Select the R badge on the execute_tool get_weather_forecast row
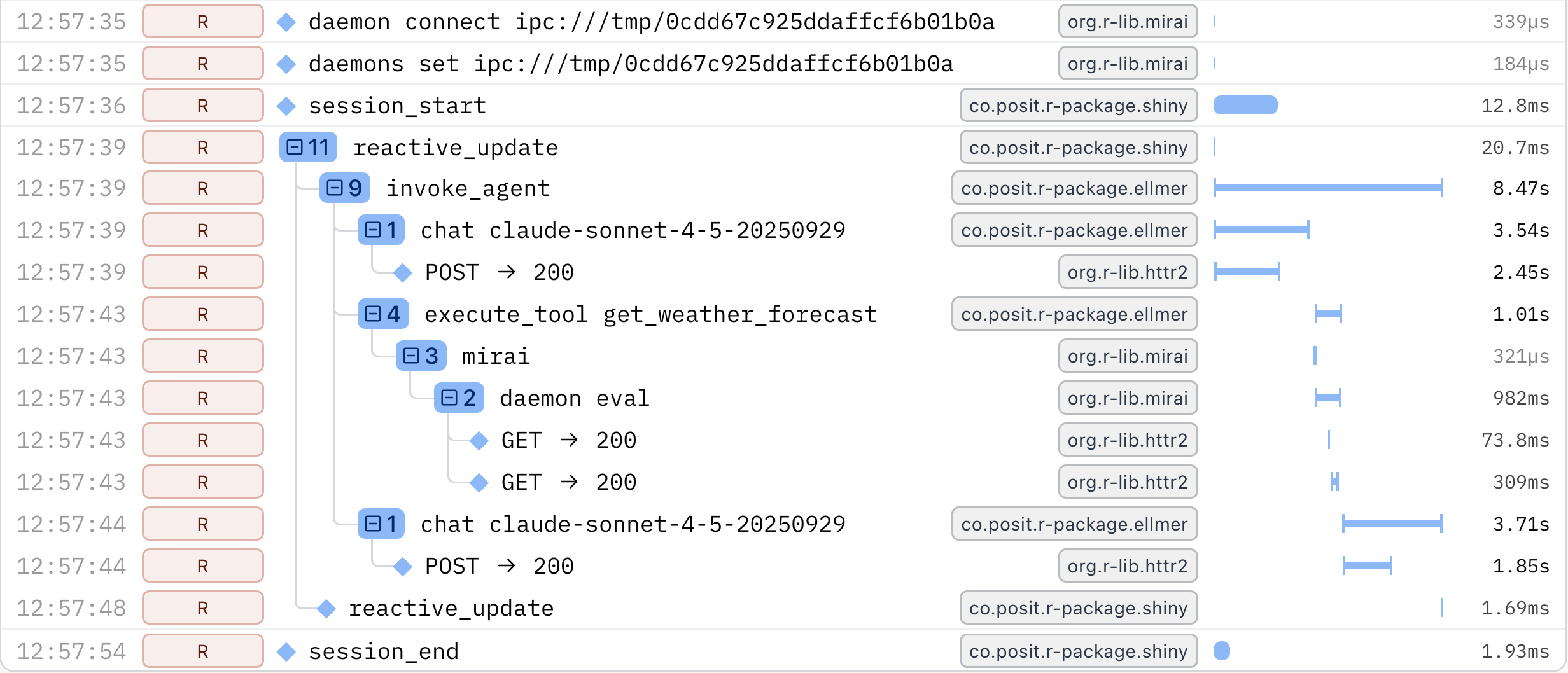 [202, 314]
